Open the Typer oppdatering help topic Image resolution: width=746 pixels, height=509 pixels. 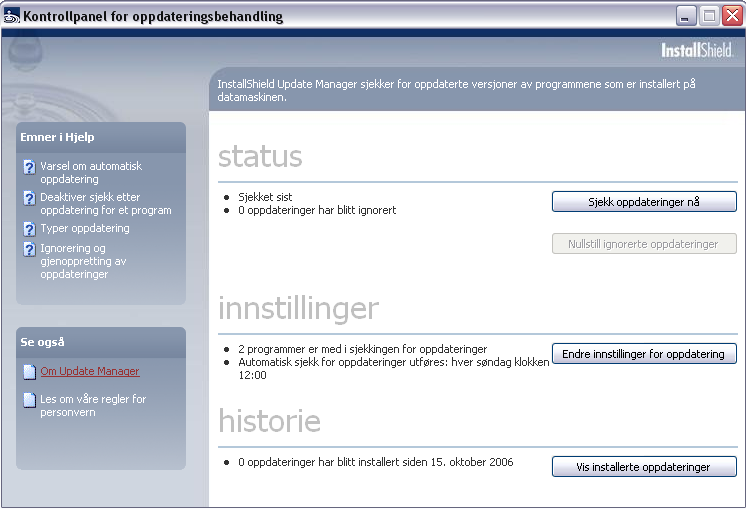85,228
